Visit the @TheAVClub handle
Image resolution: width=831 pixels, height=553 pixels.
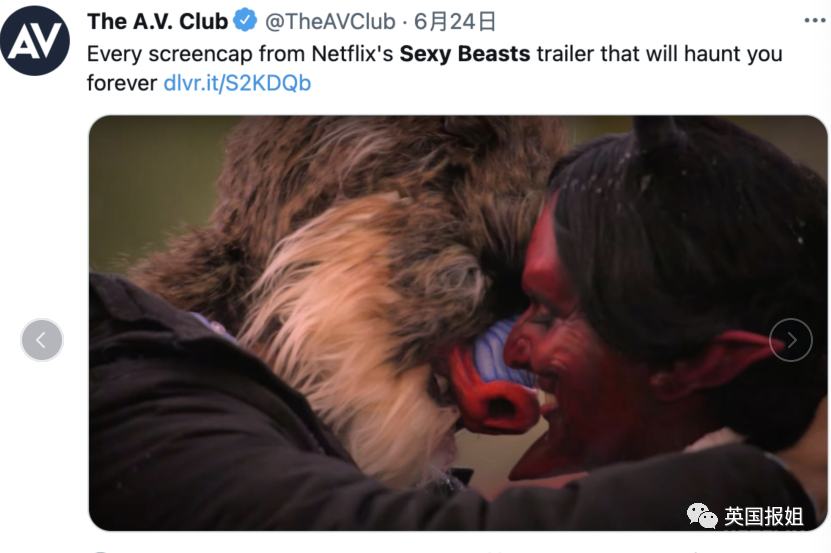[330, 21]
